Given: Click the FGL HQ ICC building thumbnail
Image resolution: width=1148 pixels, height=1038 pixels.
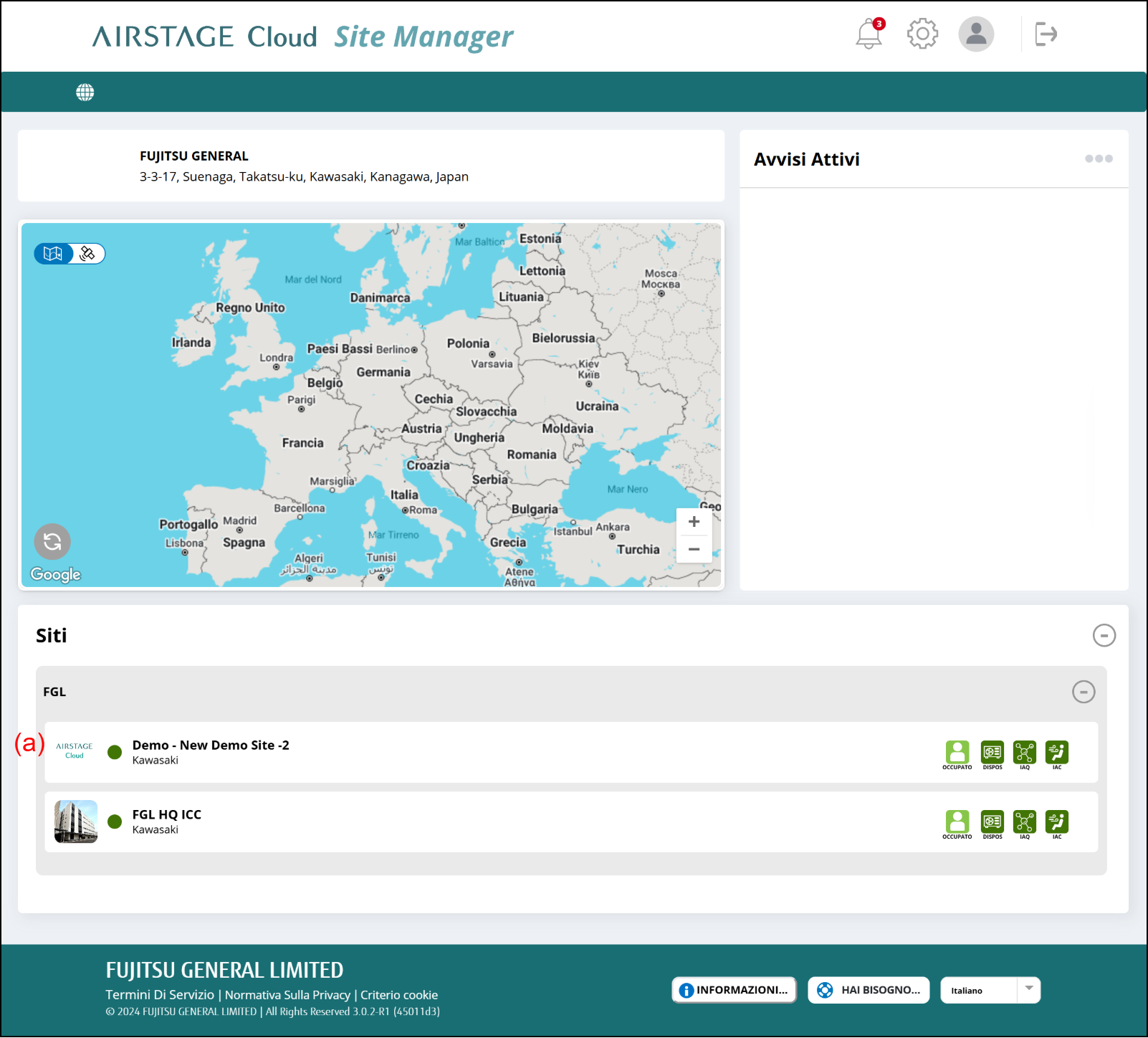Looking at the screenshot, I should coord(76,822).
